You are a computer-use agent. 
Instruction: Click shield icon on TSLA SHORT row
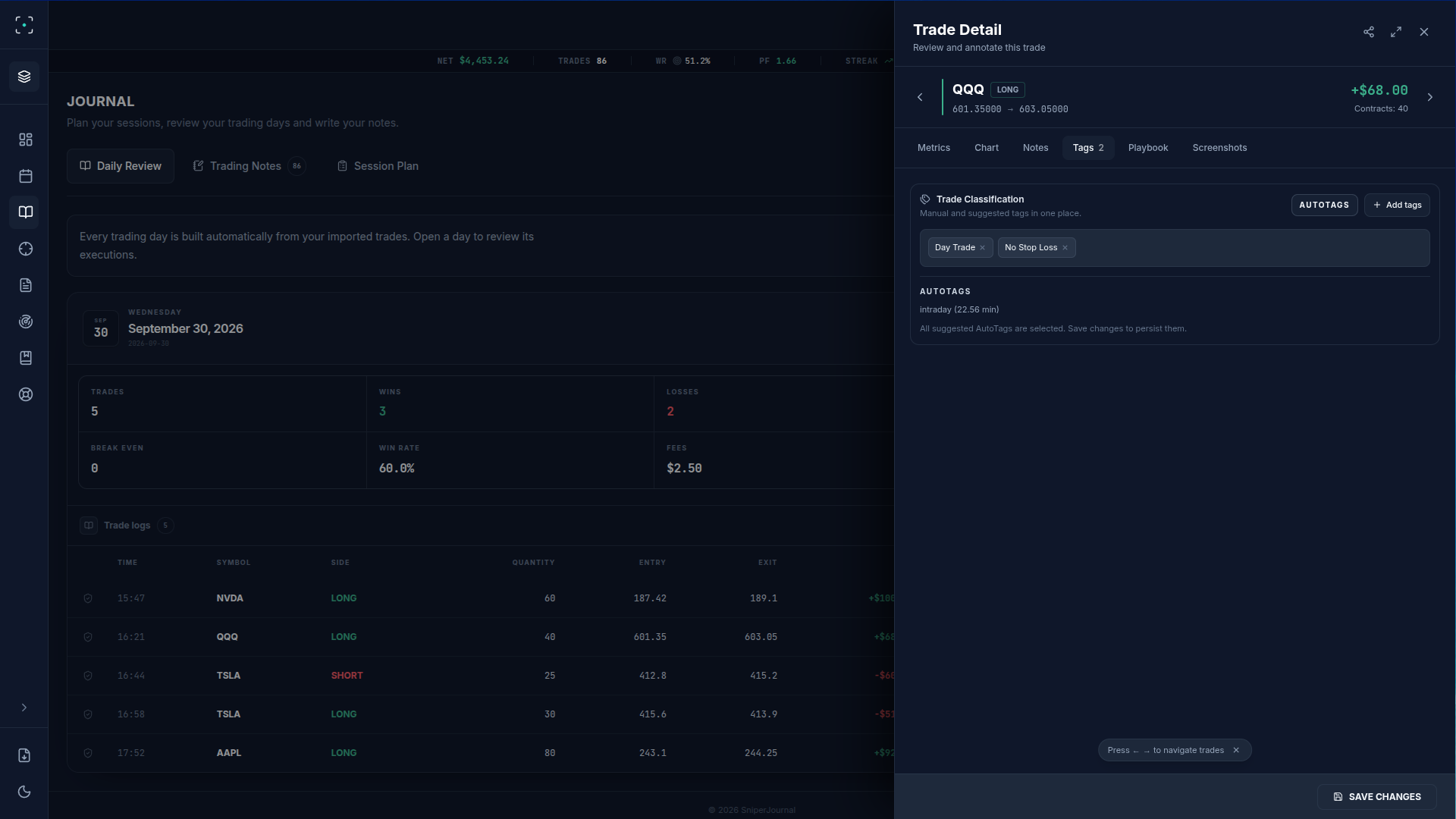88,676
